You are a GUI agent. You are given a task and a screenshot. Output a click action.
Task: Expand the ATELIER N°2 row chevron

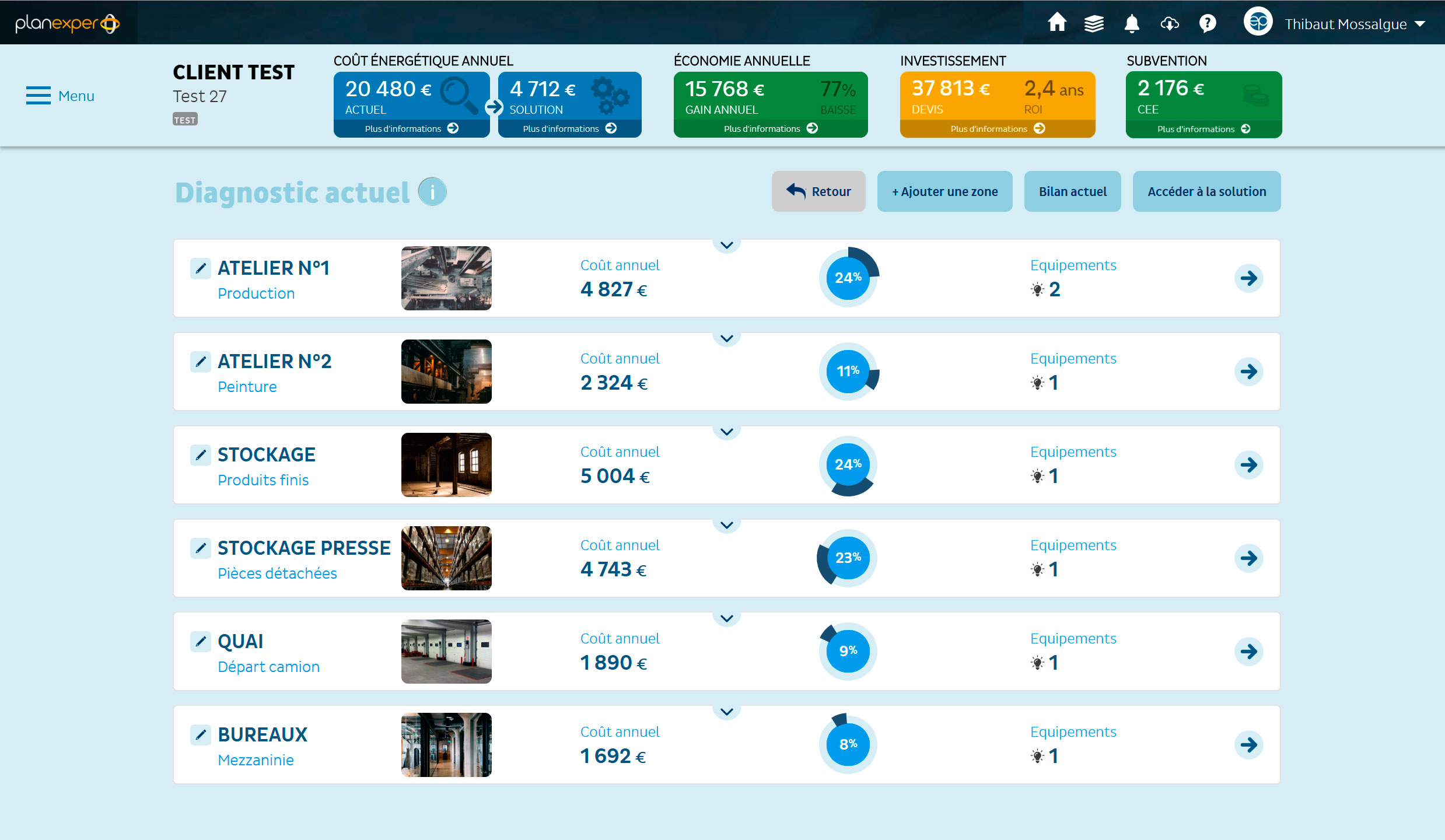click(x=726, y=339)
